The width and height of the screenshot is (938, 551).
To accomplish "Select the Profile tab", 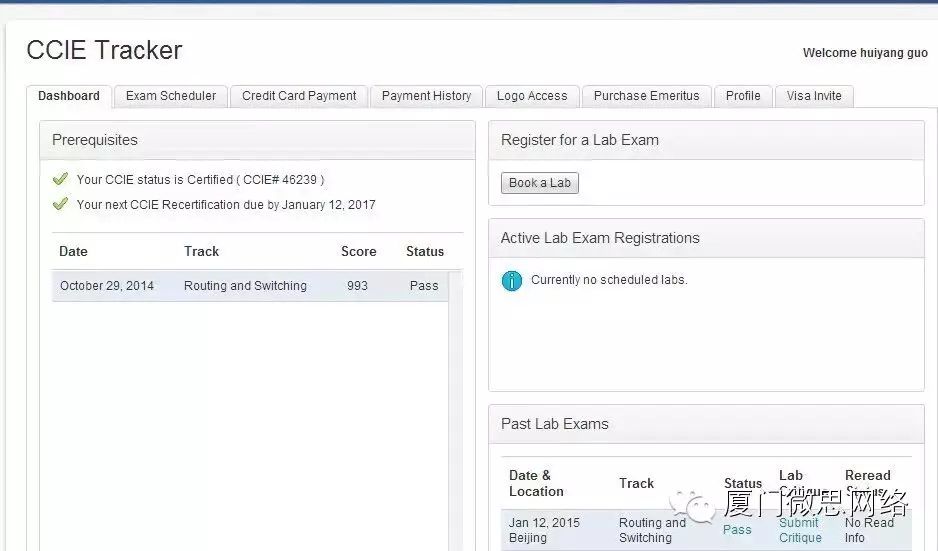I will coord(743,96).
